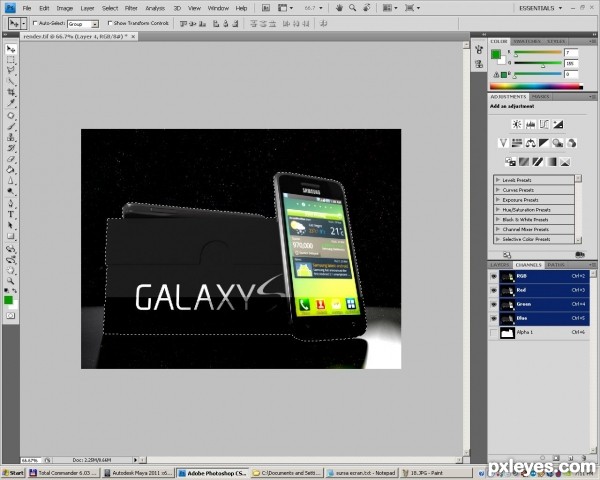The image size is (600, 480).
Task: Select the Healing Brush tool
Action: pos(11,116)
